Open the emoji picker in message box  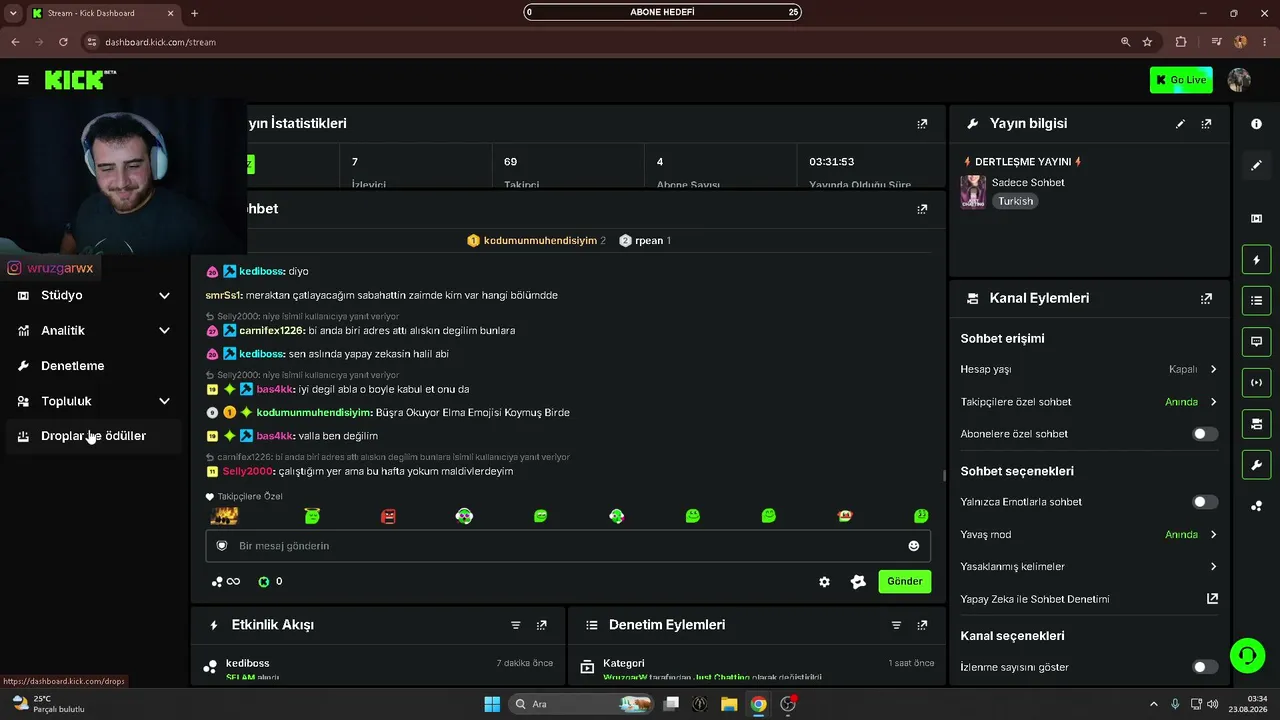913,546
